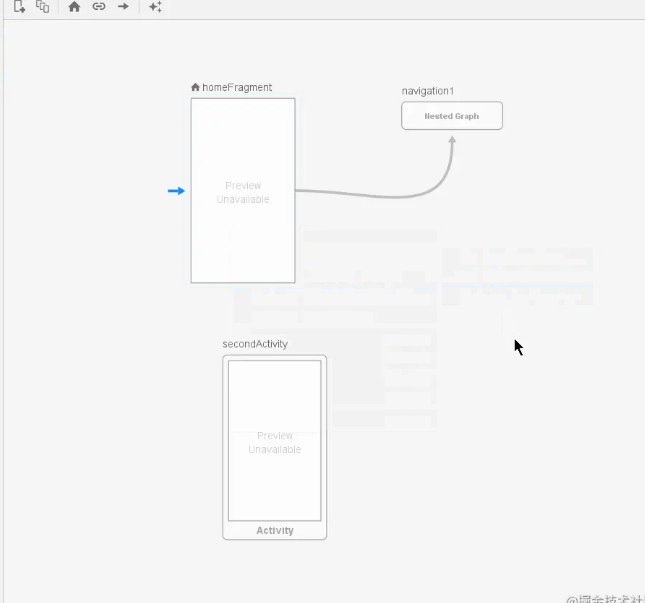Image resolution: width=645 pixels, height=603 pixels.
Task: Select the action curve leaving homeFragment
Action: point(370,195)
